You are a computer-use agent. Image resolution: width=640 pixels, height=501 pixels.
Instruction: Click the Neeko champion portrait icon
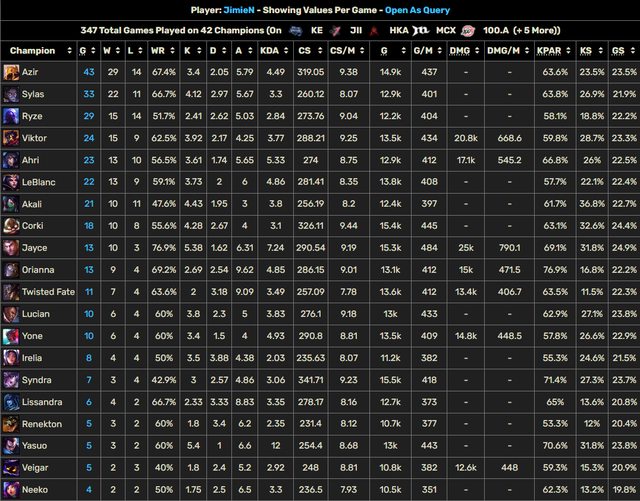(x=11, y=490)
